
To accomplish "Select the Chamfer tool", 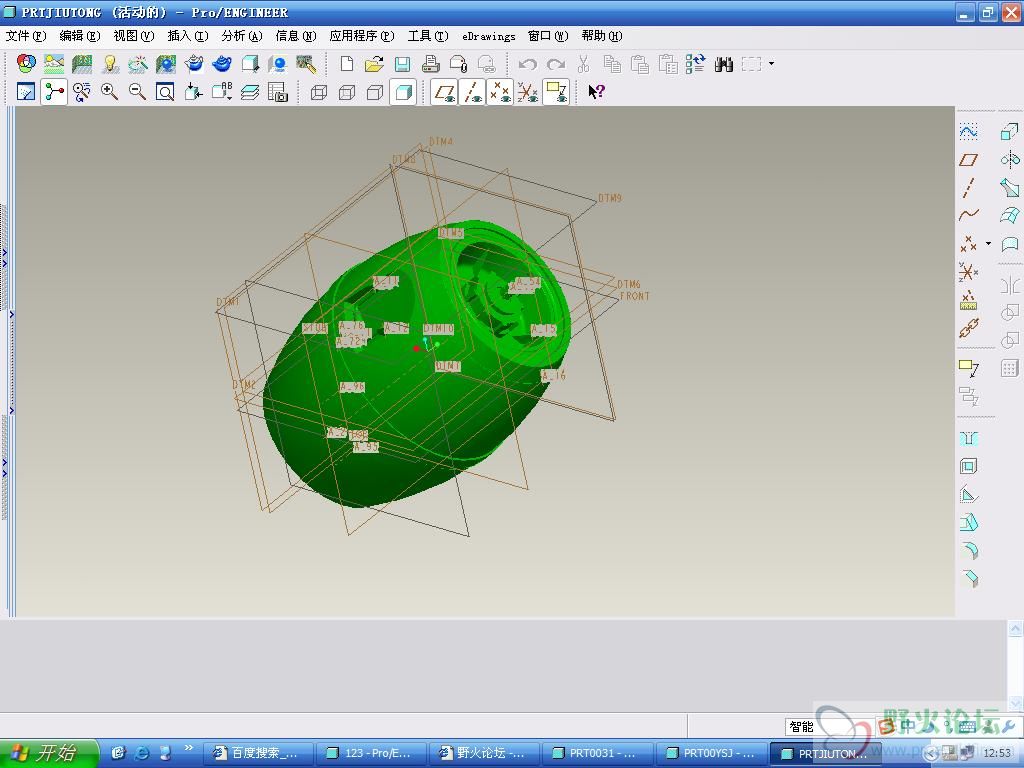I will (x=968, y=579).
